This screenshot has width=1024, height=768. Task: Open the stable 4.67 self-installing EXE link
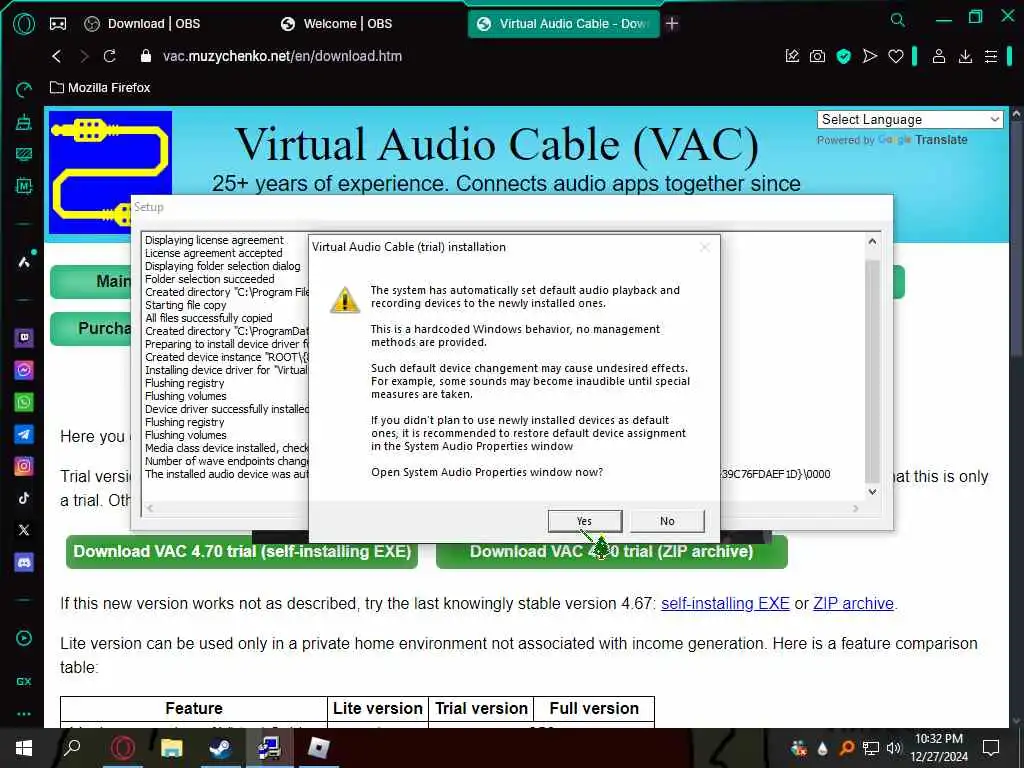pos(725,603)
